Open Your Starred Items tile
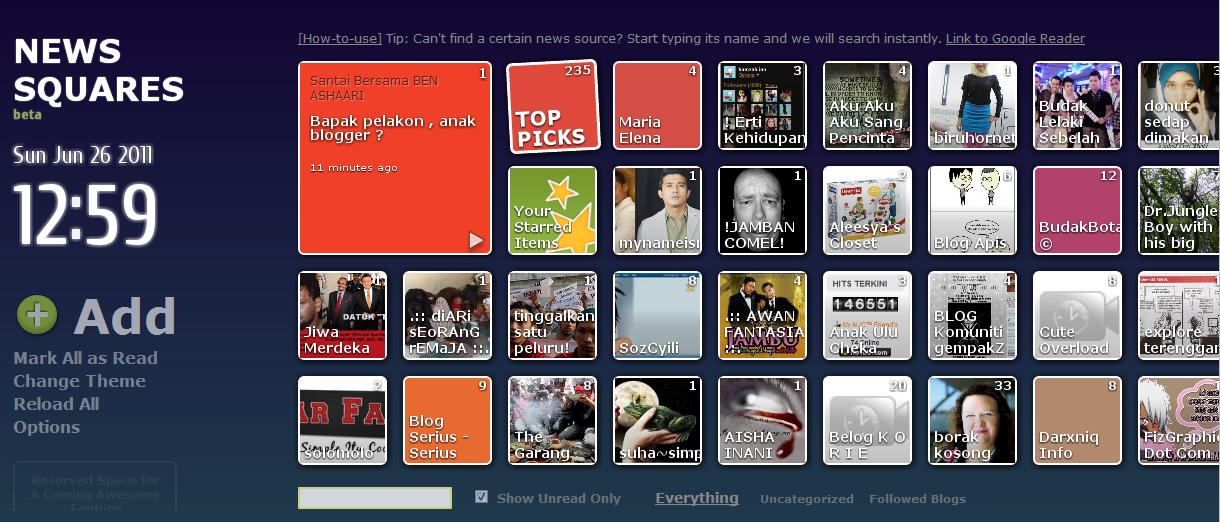The image size is (1220, 522). (x=552, y=211)
